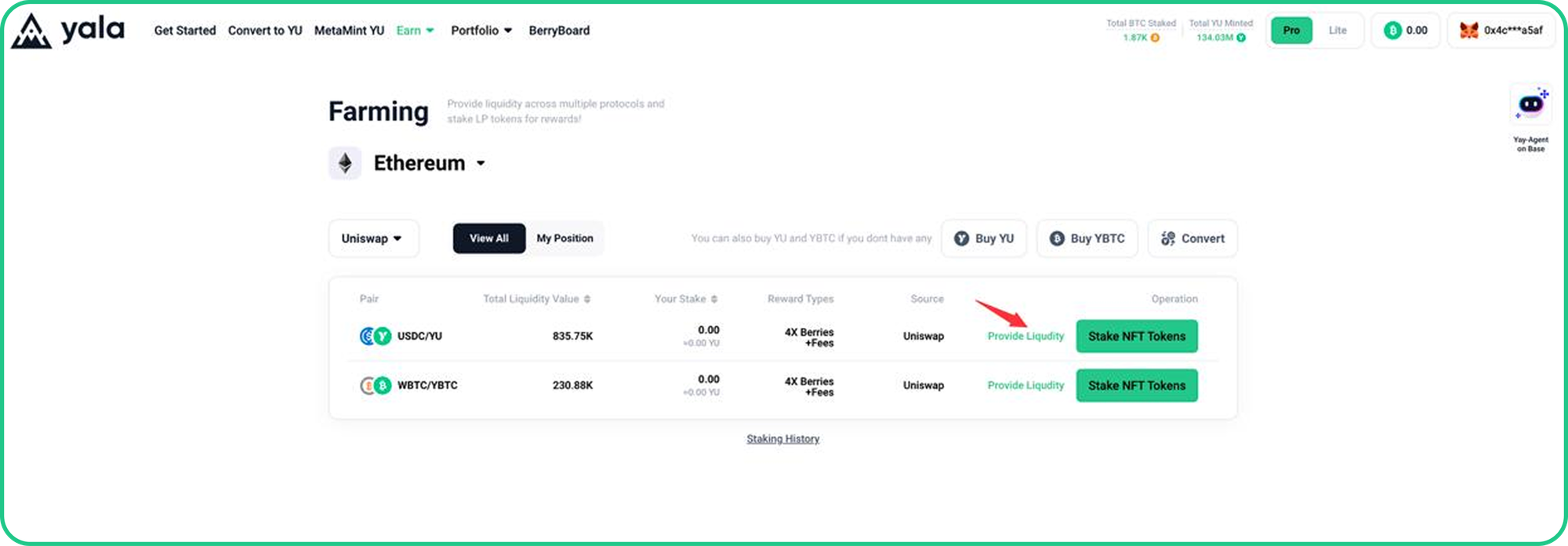Click the Reward Types column header
The height and width of the screenshot is (546, 1568).
[800, 299]
